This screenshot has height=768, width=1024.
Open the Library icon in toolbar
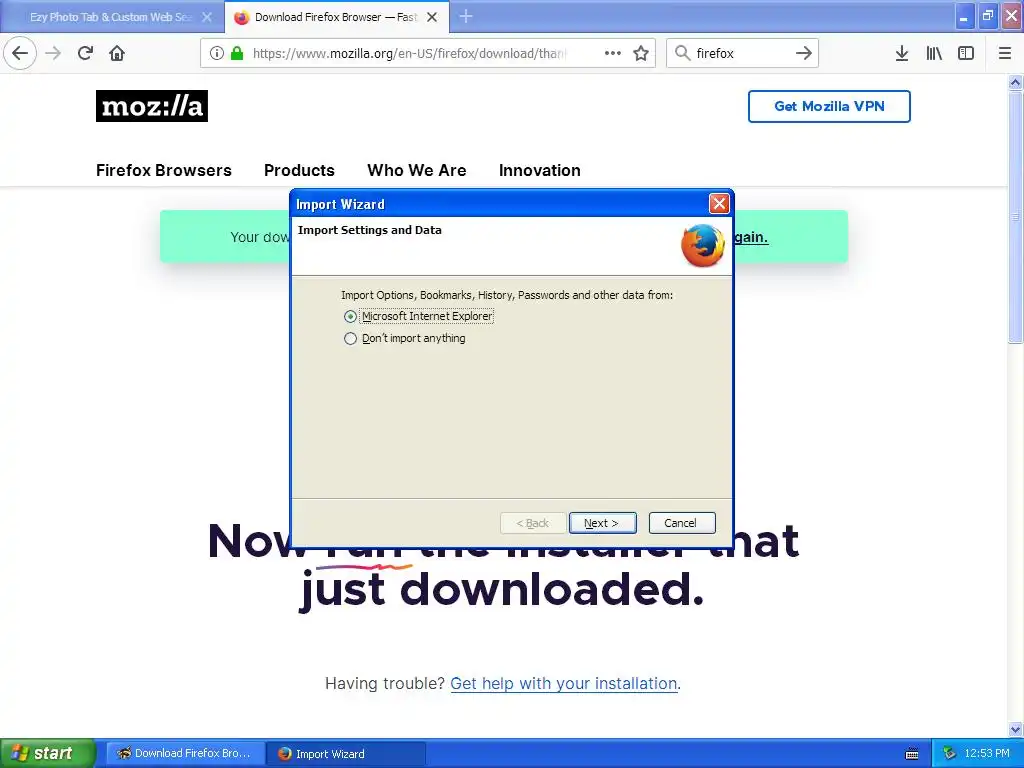click(934, 53)
